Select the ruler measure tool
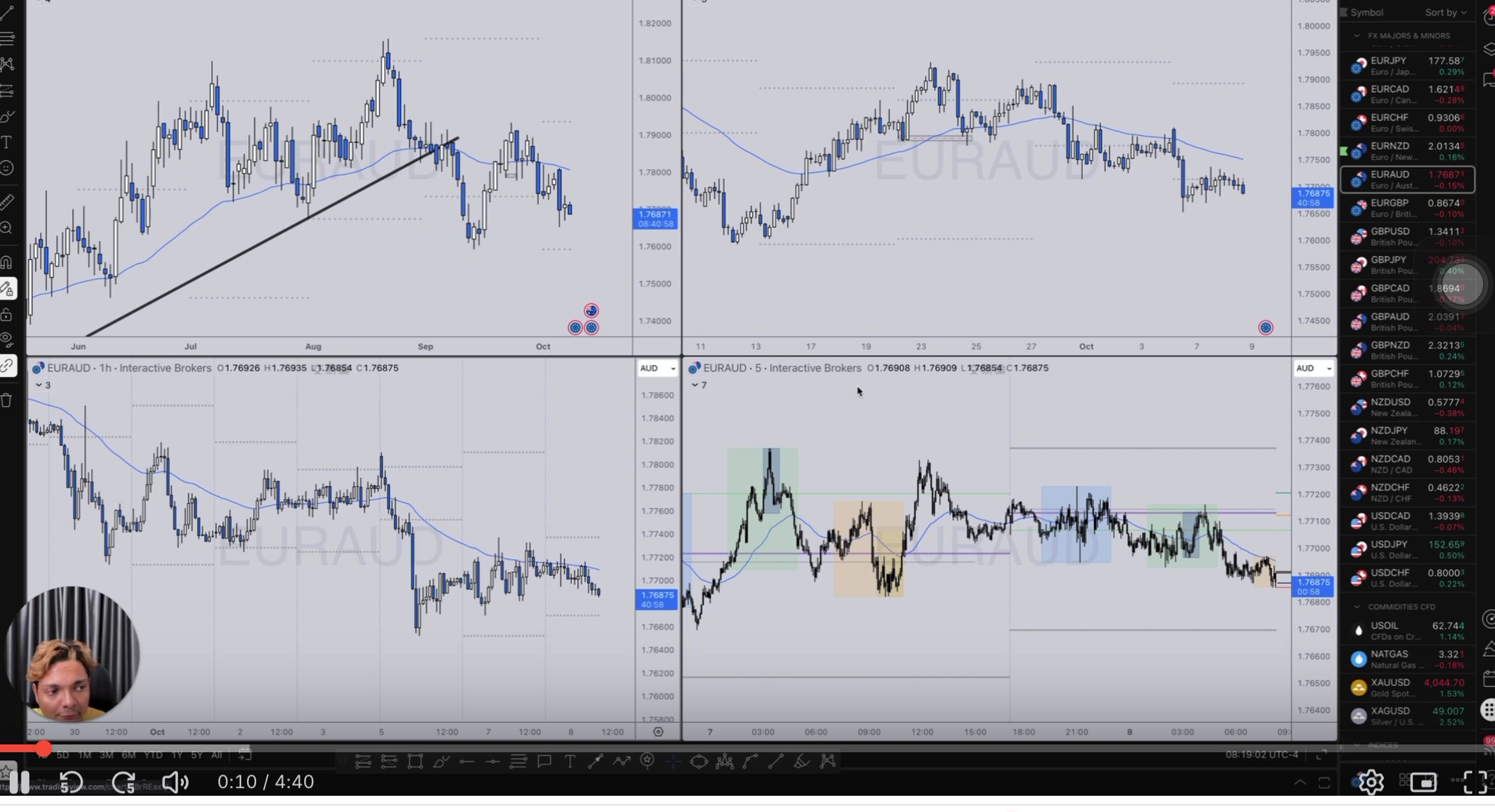Screen dimensions: 1495x812 tap(7, 202)
